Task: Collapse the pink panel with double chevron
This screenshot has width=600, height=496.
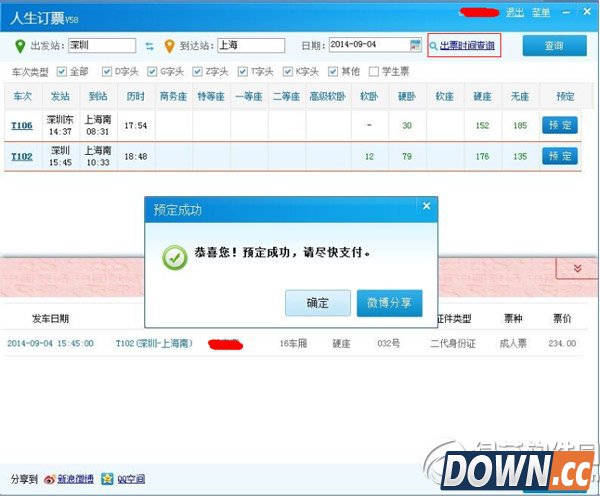Action: (577, 268)
